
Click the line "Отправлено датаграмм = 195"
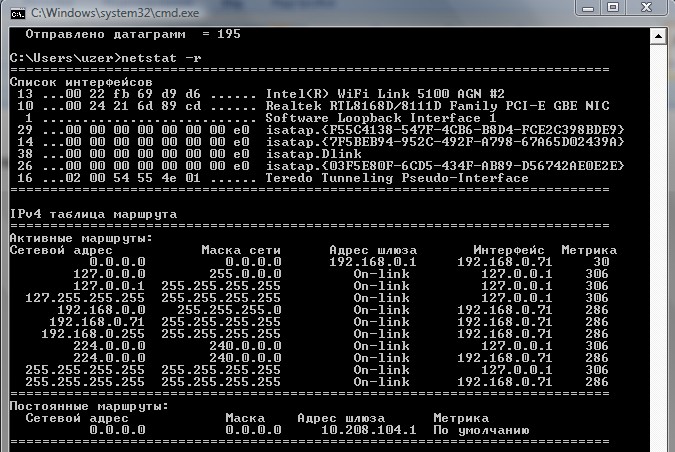coord(133,34)
